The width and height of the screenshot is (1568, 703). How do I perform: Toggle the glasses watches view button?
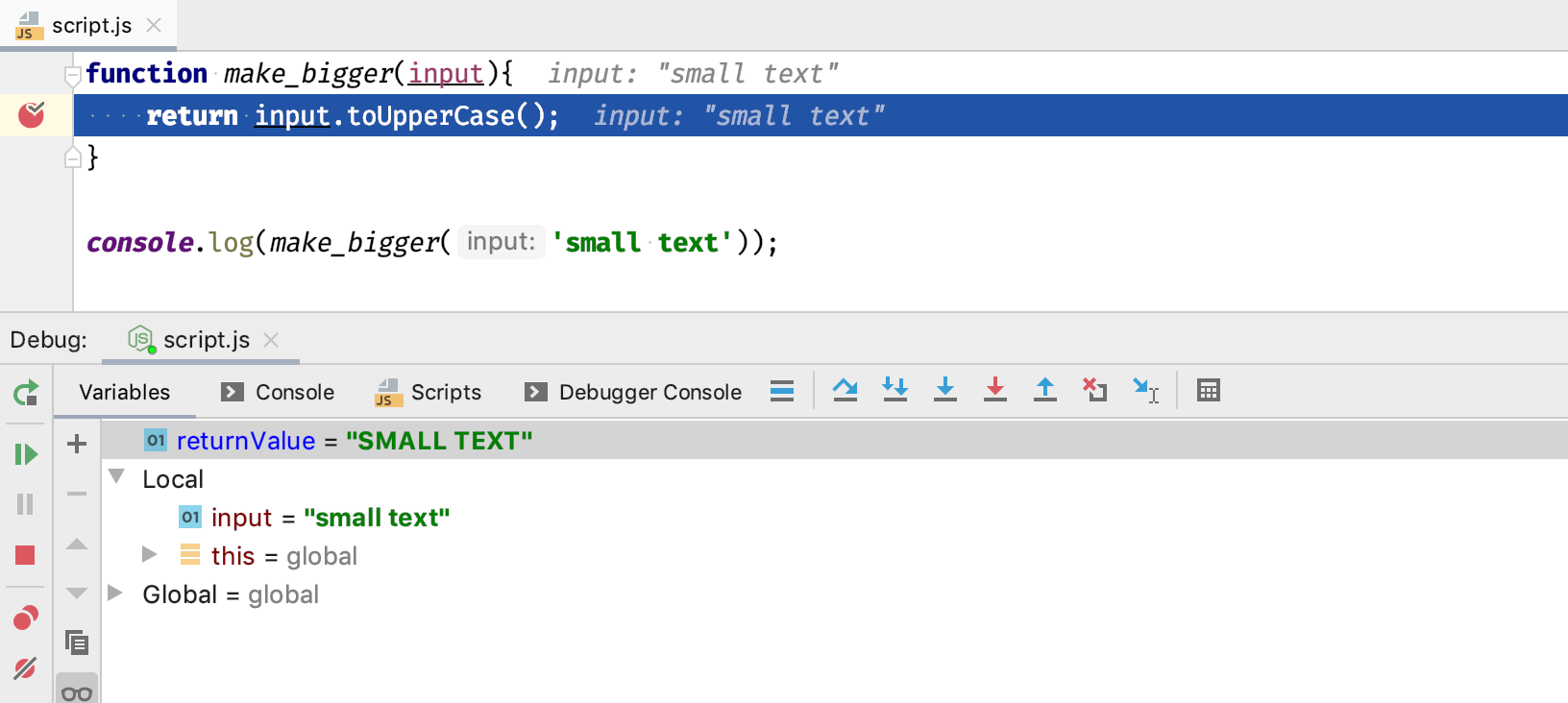[x=77, y=691]
